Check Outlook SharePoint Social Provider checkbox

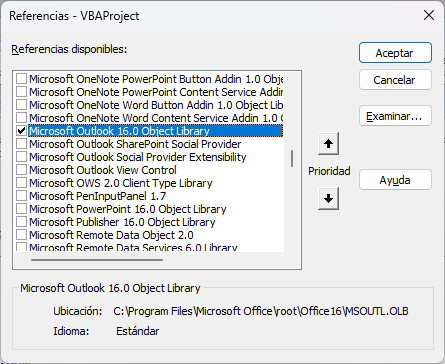click(x=22, y=144)
